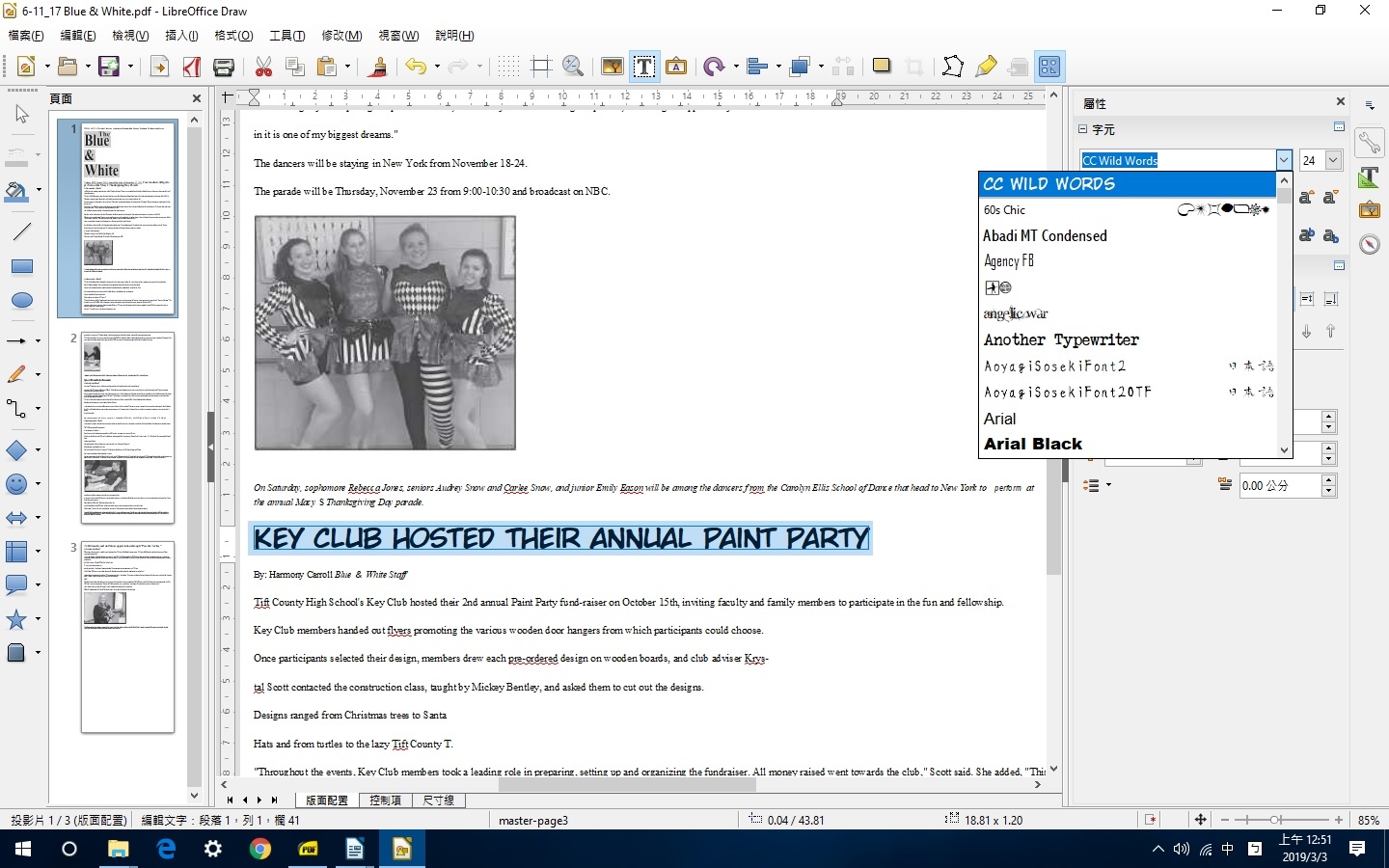Insert a Fontwork text shape

coord(676,67)
